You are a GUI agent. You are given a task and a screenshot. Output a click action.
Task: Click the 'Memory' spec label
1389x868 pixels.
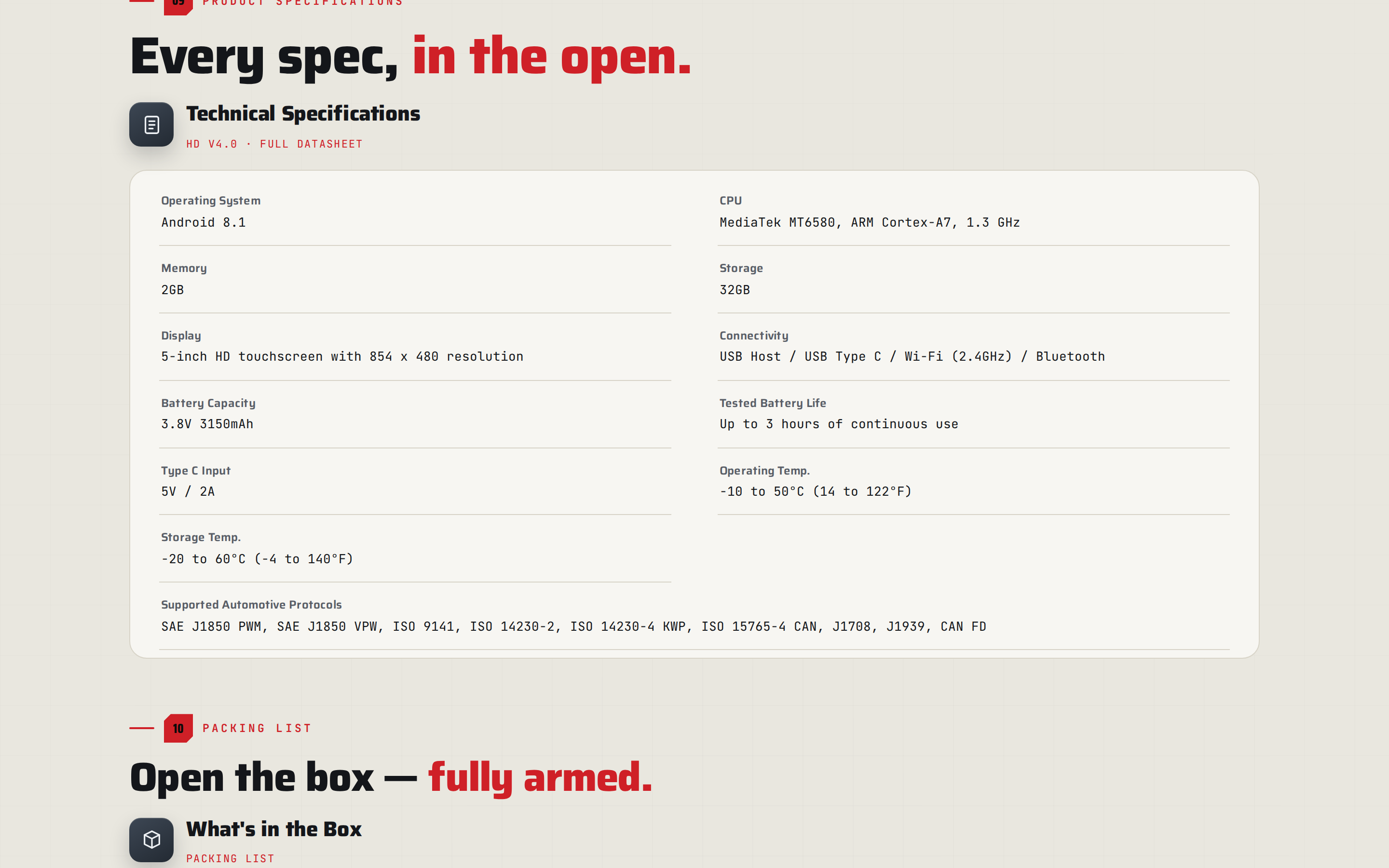coord(184,269)
